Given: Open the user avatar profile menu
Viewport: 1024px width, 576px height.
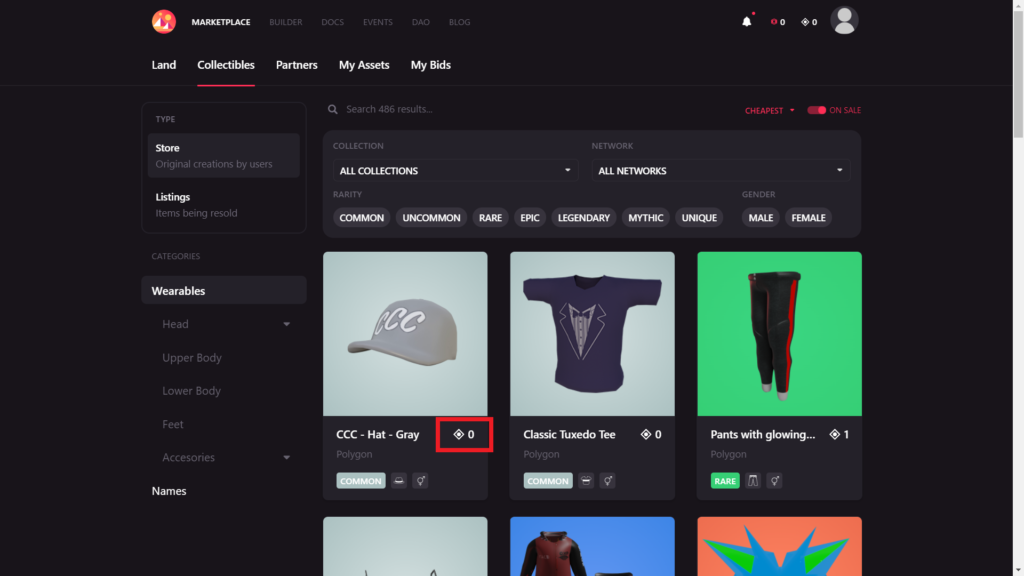Looking at the screenshot, I should pos(844,20).
